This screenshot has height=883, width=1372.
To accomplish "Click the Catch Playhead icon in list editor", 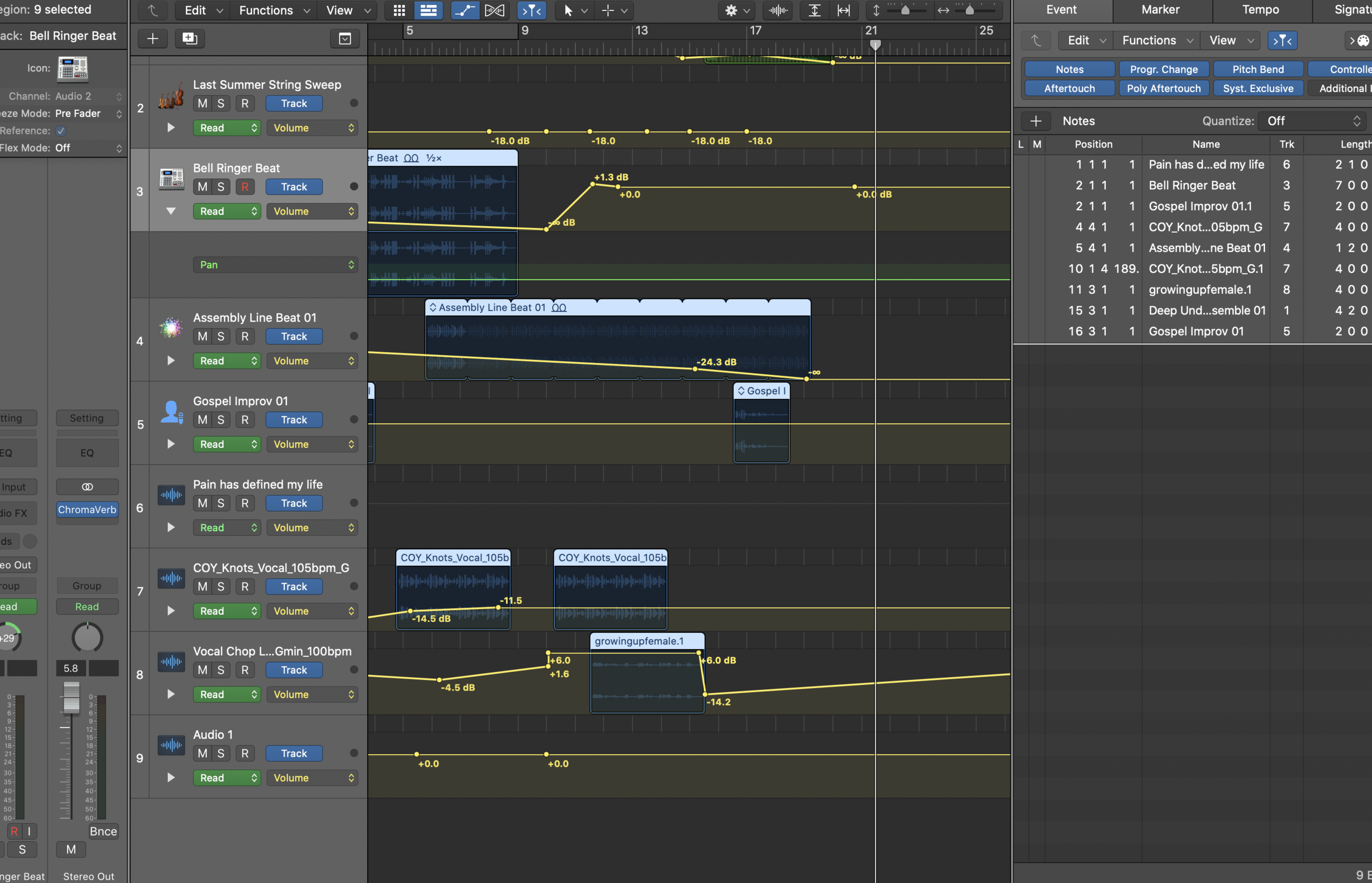I will coord(1282,40).
